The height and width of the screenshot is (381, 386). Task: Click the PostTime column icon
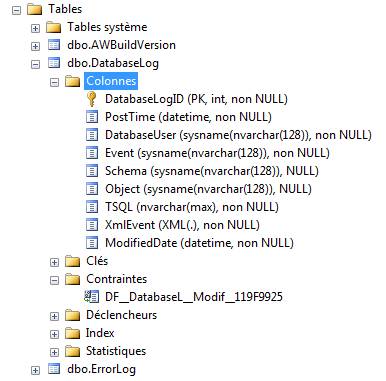coord(92,117)
